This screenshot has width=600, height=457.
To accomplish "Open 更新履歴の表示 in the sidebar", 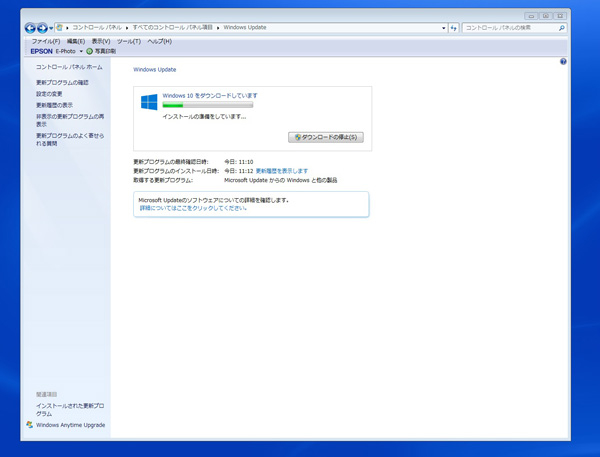I will [x=54, y=105].
